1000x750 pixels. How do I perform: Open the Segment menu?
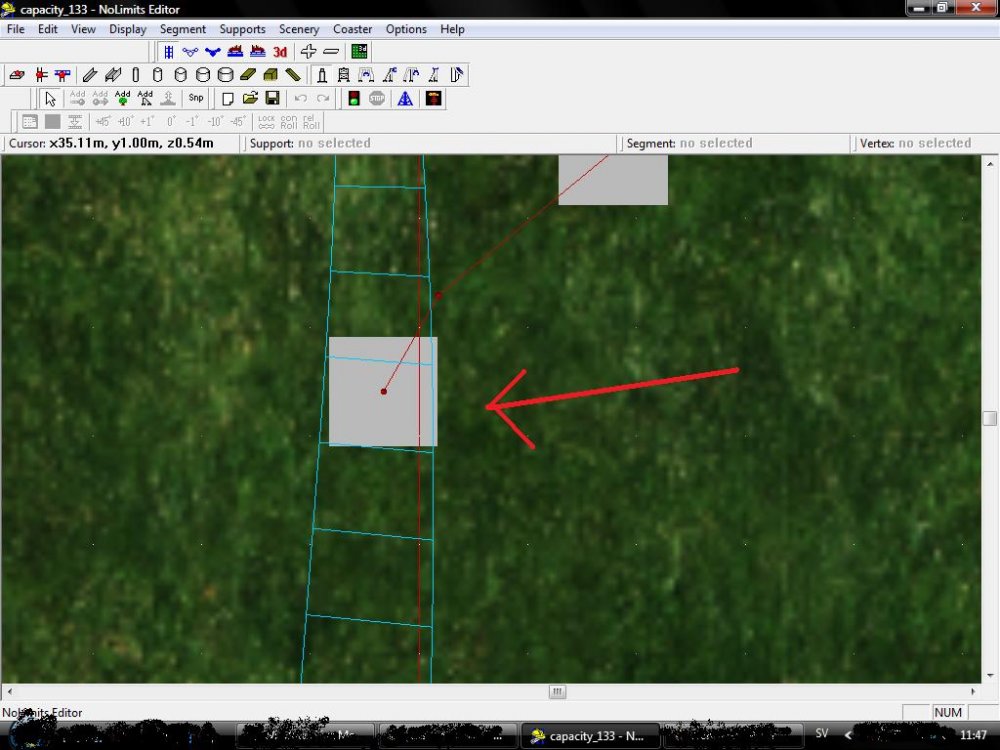[183, 29]
